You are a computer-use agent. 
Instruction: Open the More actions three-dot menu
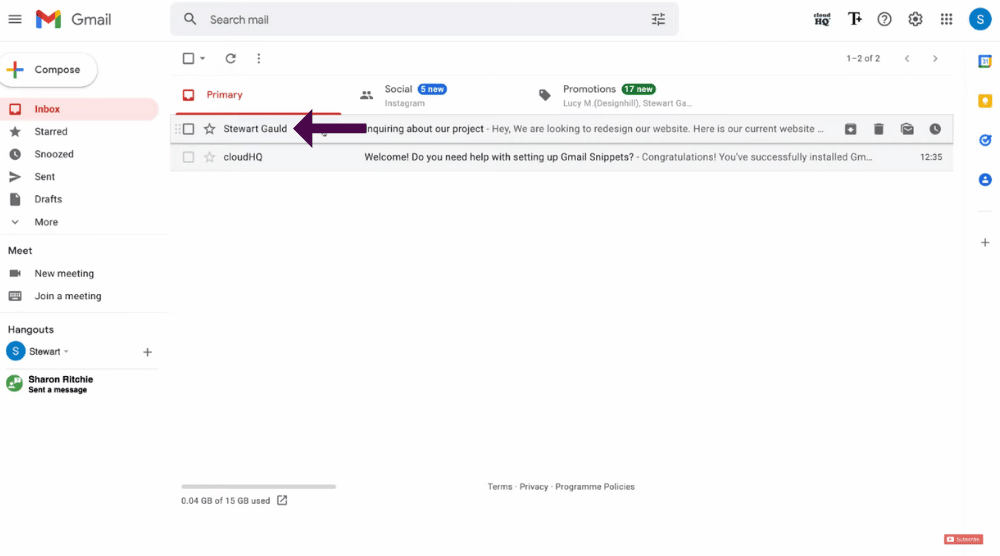[258, 58]
